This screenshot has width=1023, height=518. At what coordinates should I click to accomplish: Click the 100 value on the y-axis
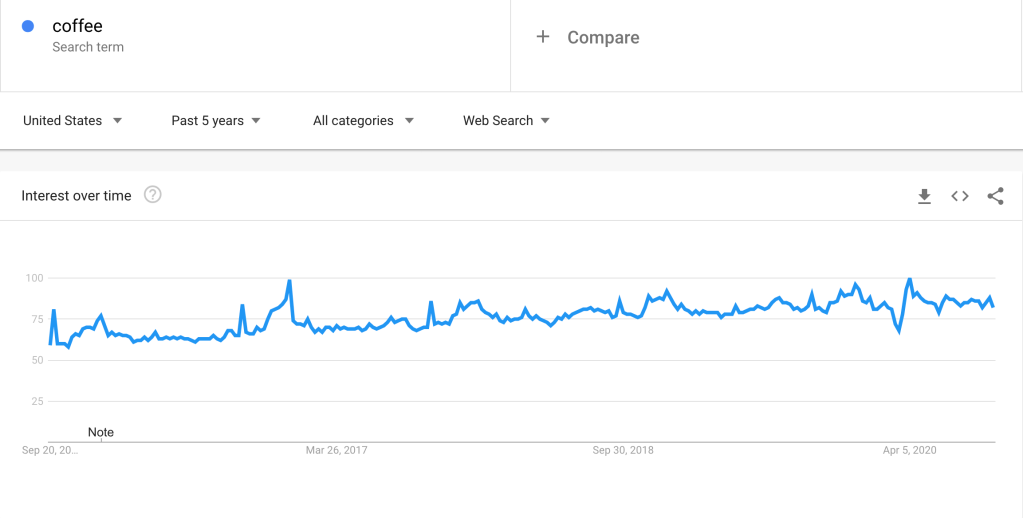pyautogui.click(x=34, y=277)
